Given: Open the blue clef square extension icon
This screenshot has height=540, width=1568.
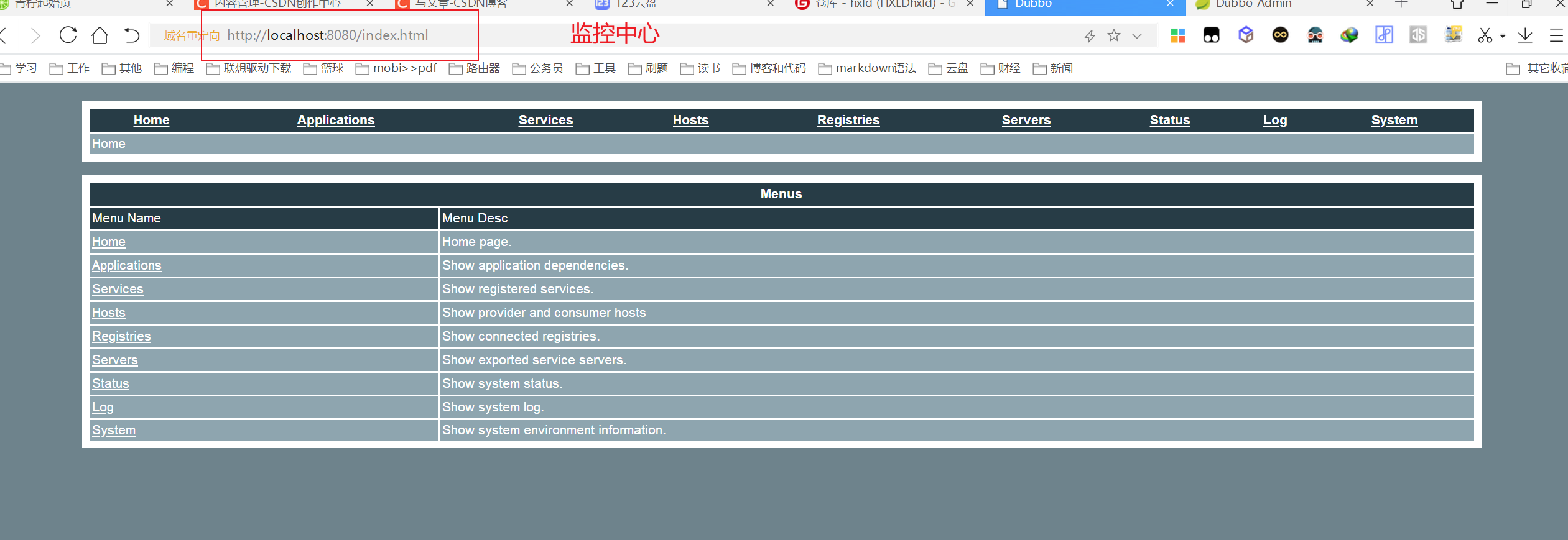Looking at the screenshot, I should point(1385,35).
